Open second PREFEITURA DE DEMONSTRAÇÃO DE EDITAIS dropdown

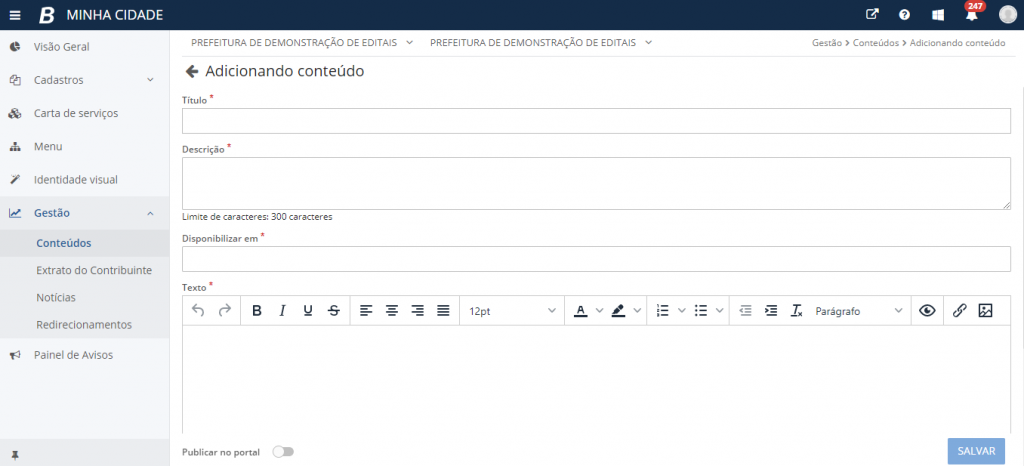541,42
